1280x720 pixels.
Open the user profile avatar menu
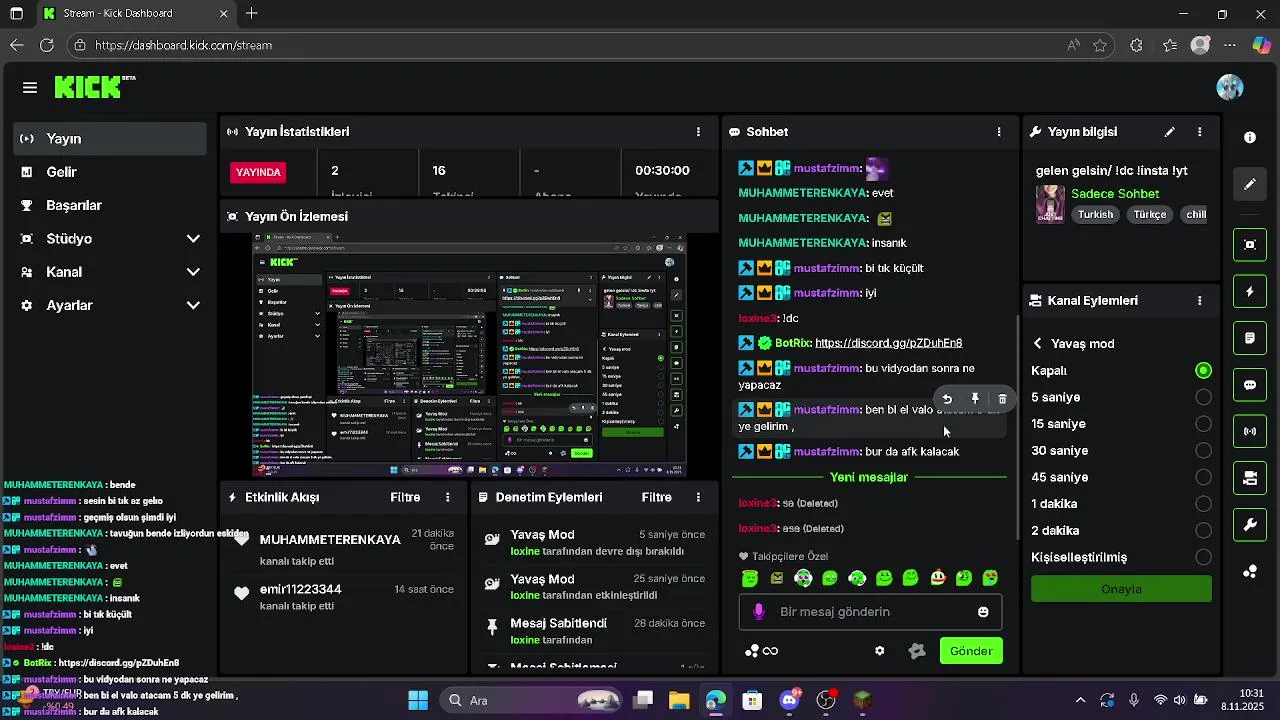(x=1230, y=88)
